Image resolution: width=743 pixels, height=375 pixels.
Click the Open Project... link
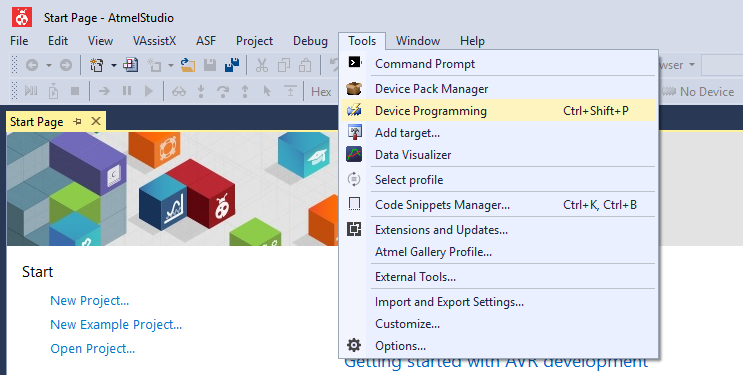pyautogui.click(x=93, y=349)
